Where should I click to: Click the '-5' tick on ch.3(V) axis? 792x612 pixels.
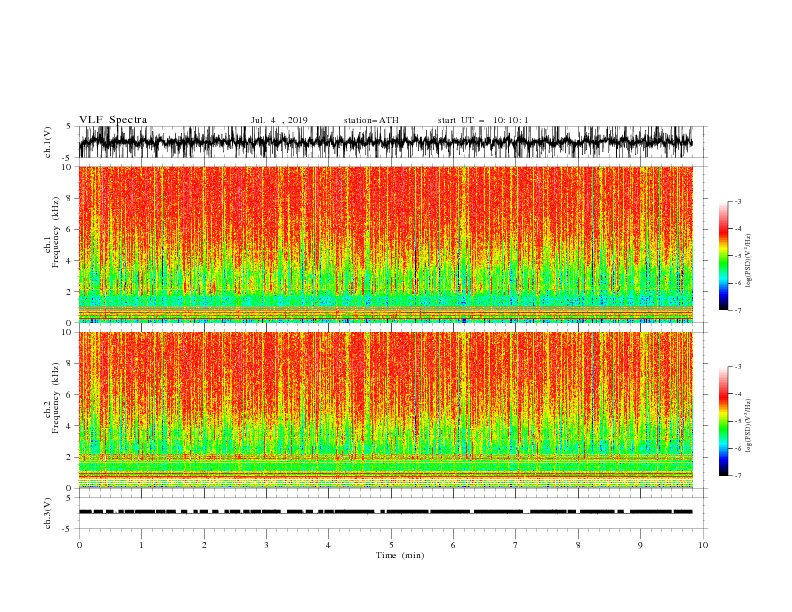pyautogui.click(x=68, y=529)
